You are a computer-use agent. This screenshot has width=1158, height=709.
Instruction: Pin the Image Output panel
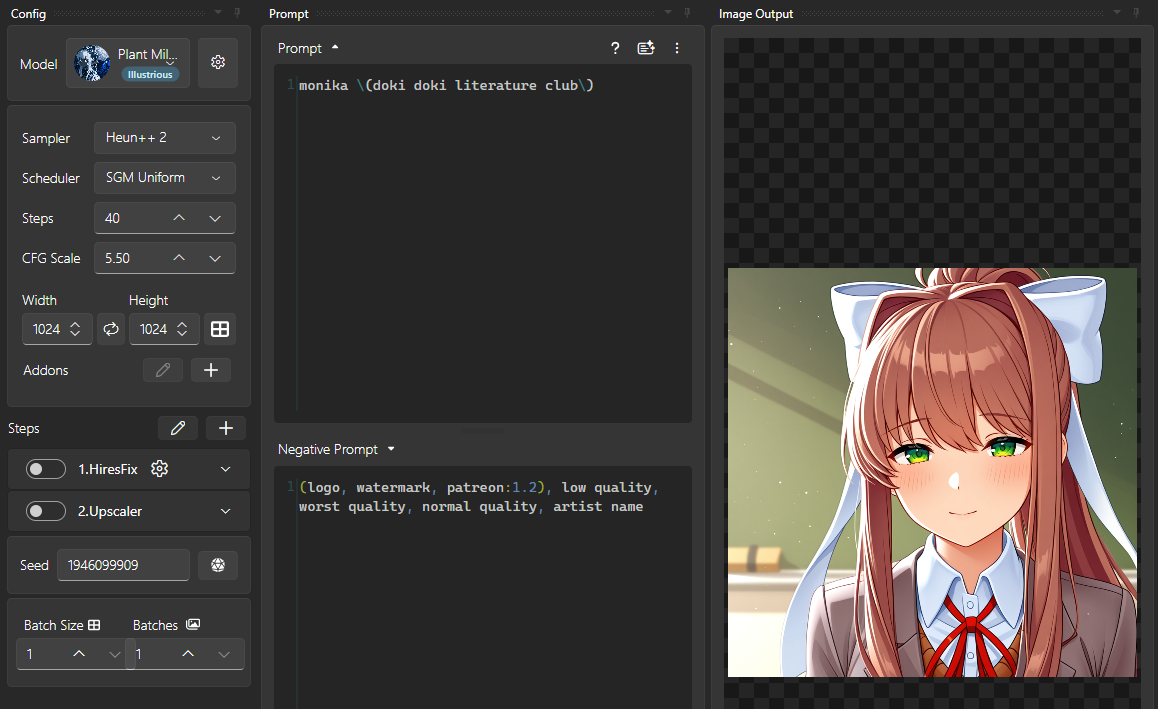pos(1137,12)
